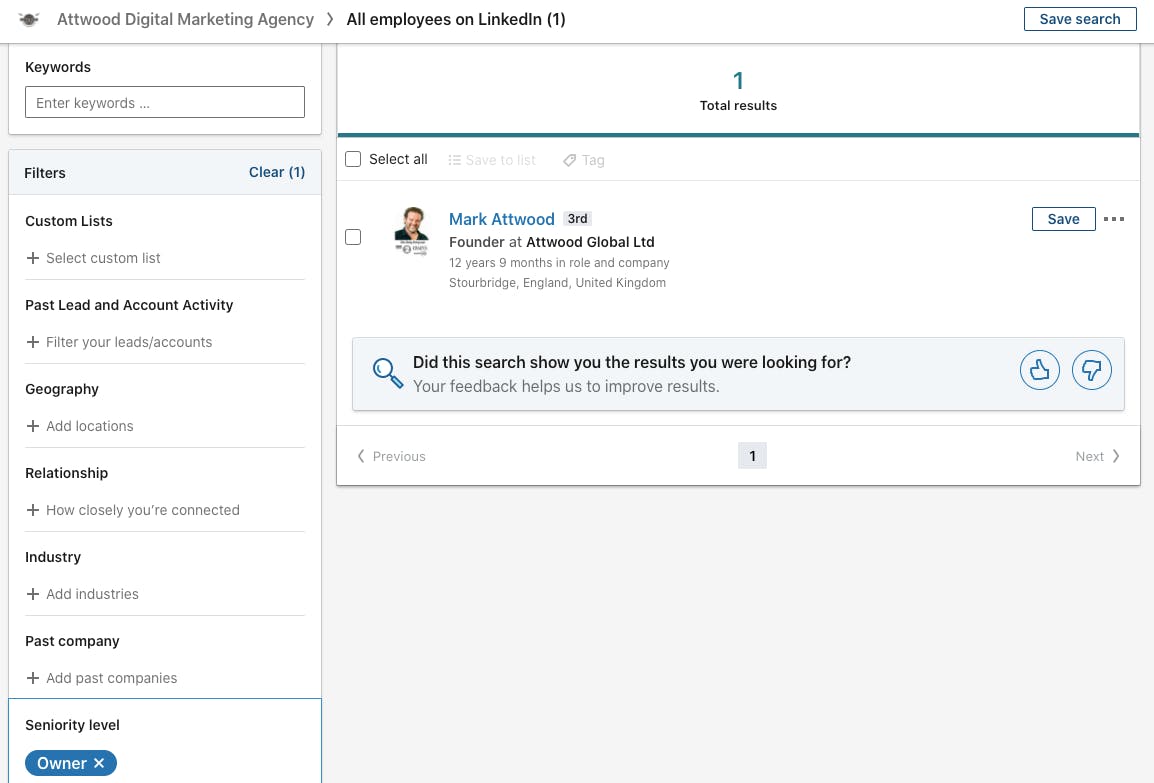Viewport: 1154px width, 783px height.
Task: Click into the Enter keywords field
Action: [165, 102]
